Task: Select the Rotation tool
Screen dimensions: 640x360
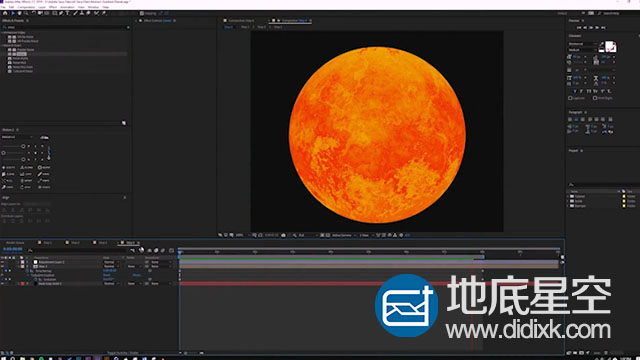Action: (x=33, y=13)
